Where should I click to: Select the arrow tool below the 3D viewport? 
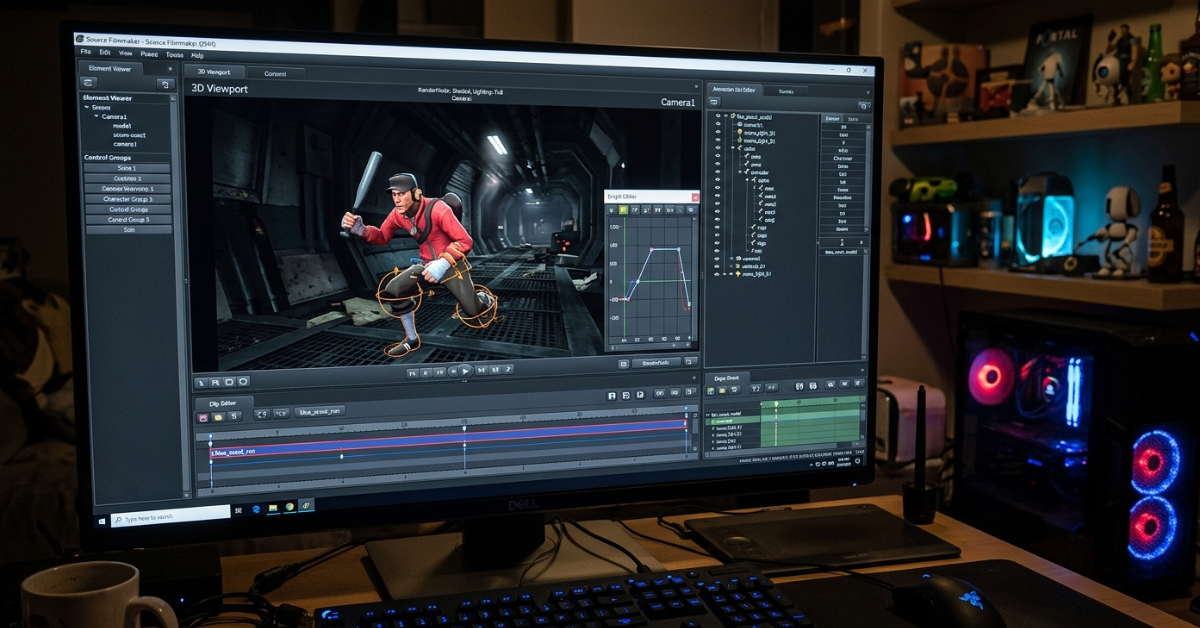202,382
